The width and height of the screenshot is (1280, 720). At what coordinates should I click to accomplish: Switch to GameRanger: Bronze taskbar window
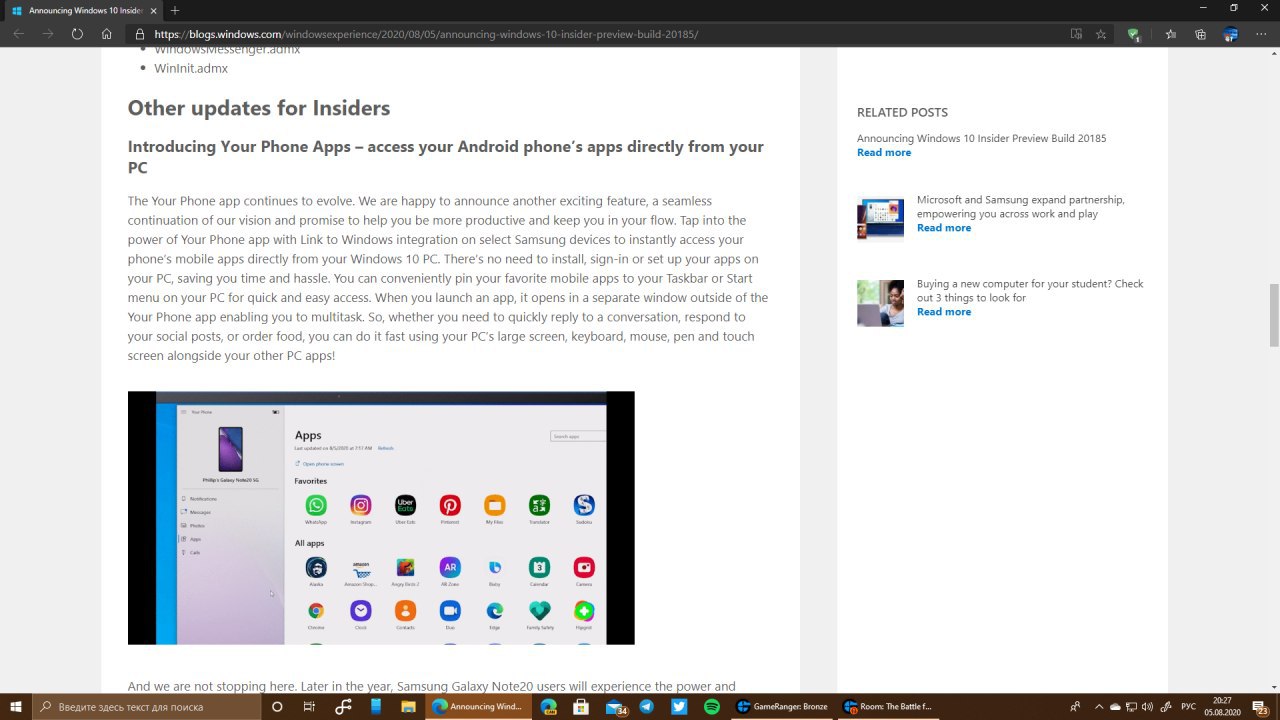[x=782, y=706]
